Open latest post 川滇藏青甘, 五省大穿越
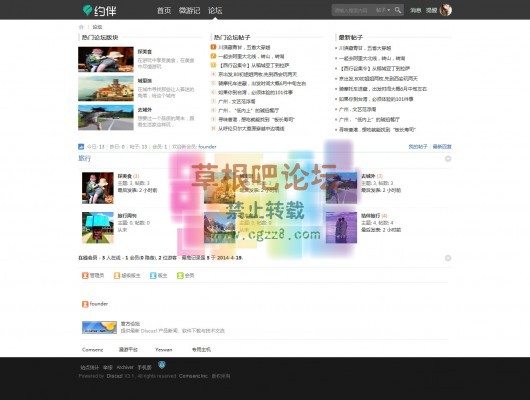530x400 pixels. (365, 48)
